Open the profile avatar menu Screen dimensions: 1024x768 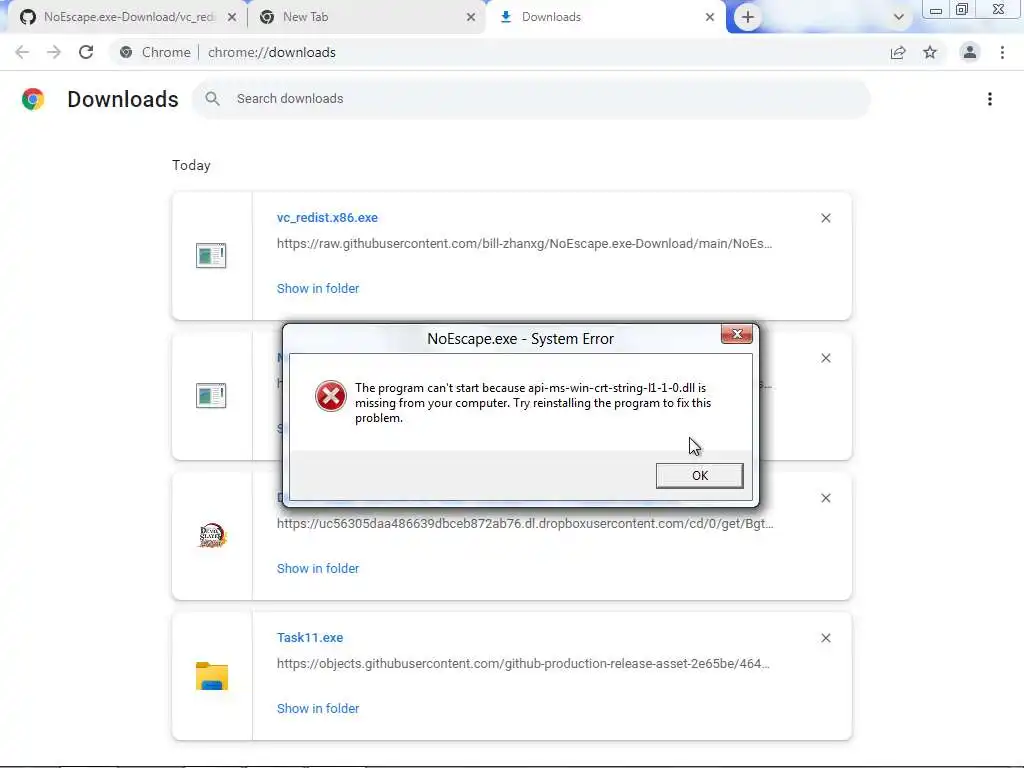tap(970, 52)
